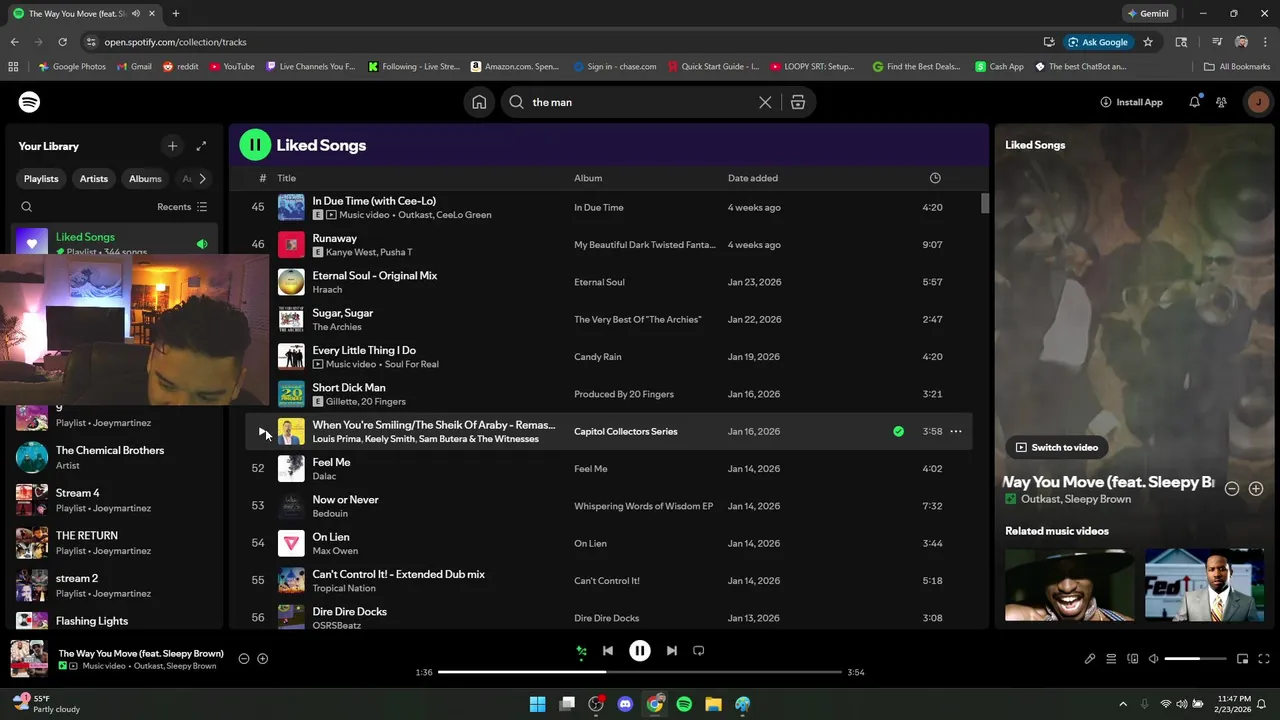Open the Browse icon next to search
The image size is (1280, 720).
coord(798,102)
